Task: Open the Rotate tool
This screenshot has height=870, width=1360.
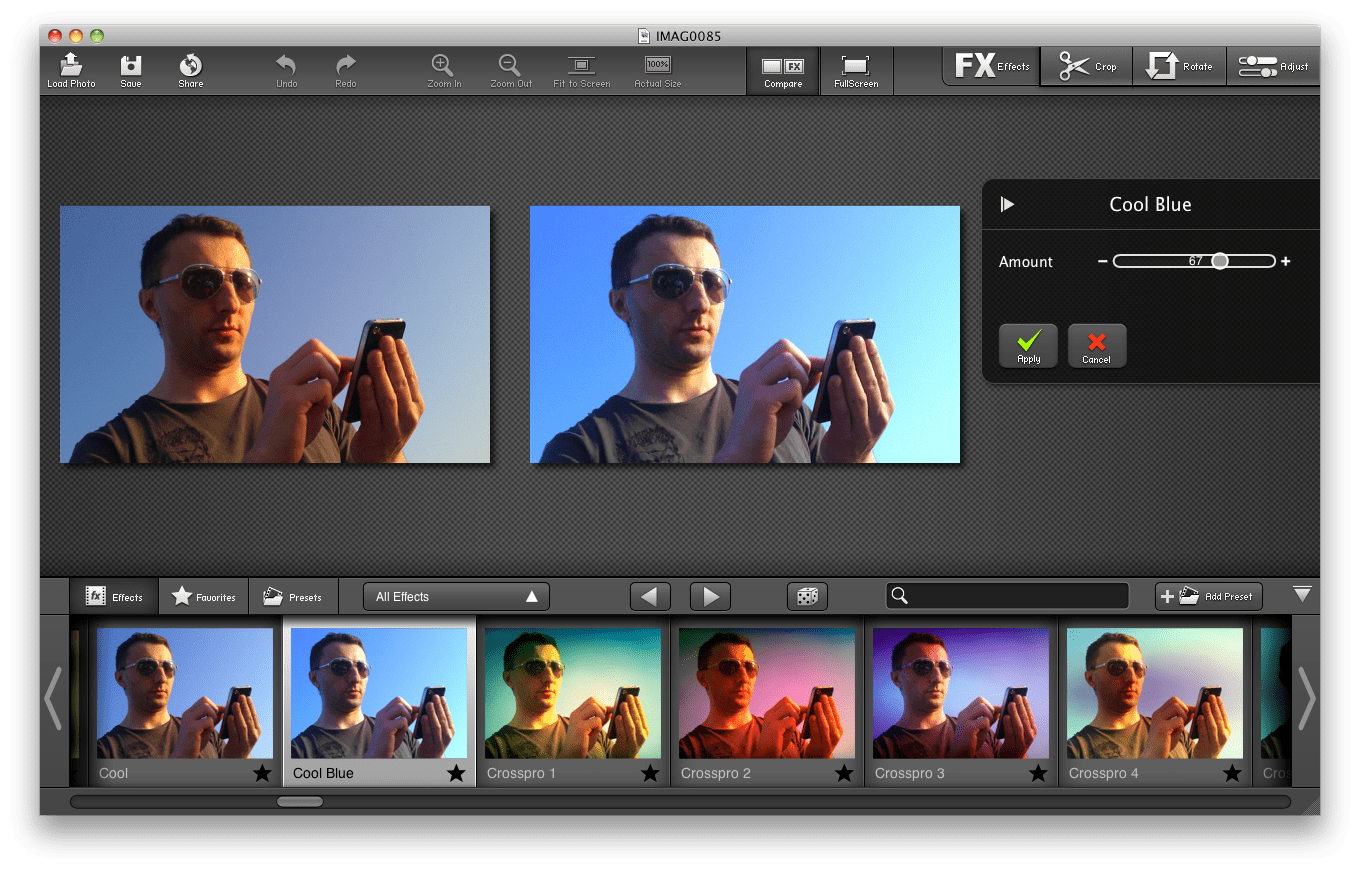Action: [x=1179, y=66]
